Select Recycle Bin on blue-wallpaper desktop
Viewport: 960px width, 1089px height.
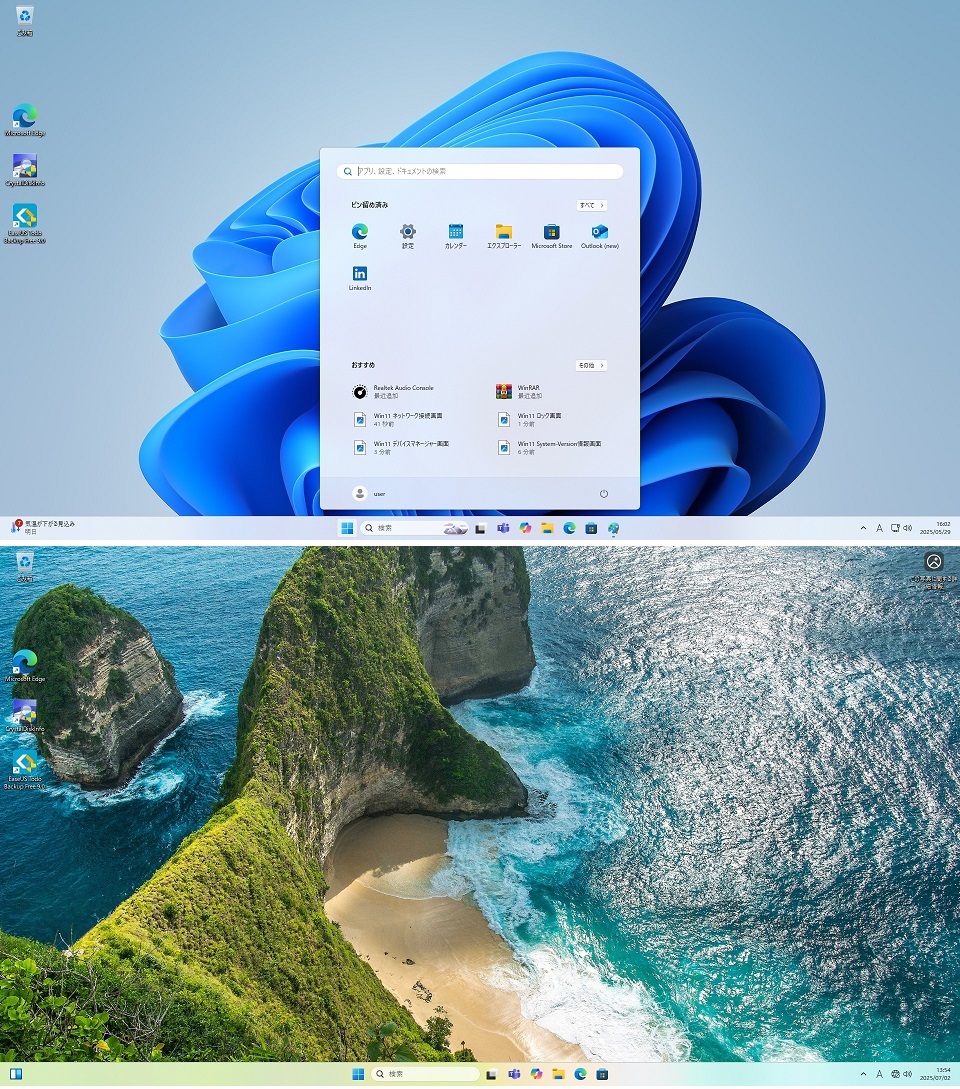24,20
